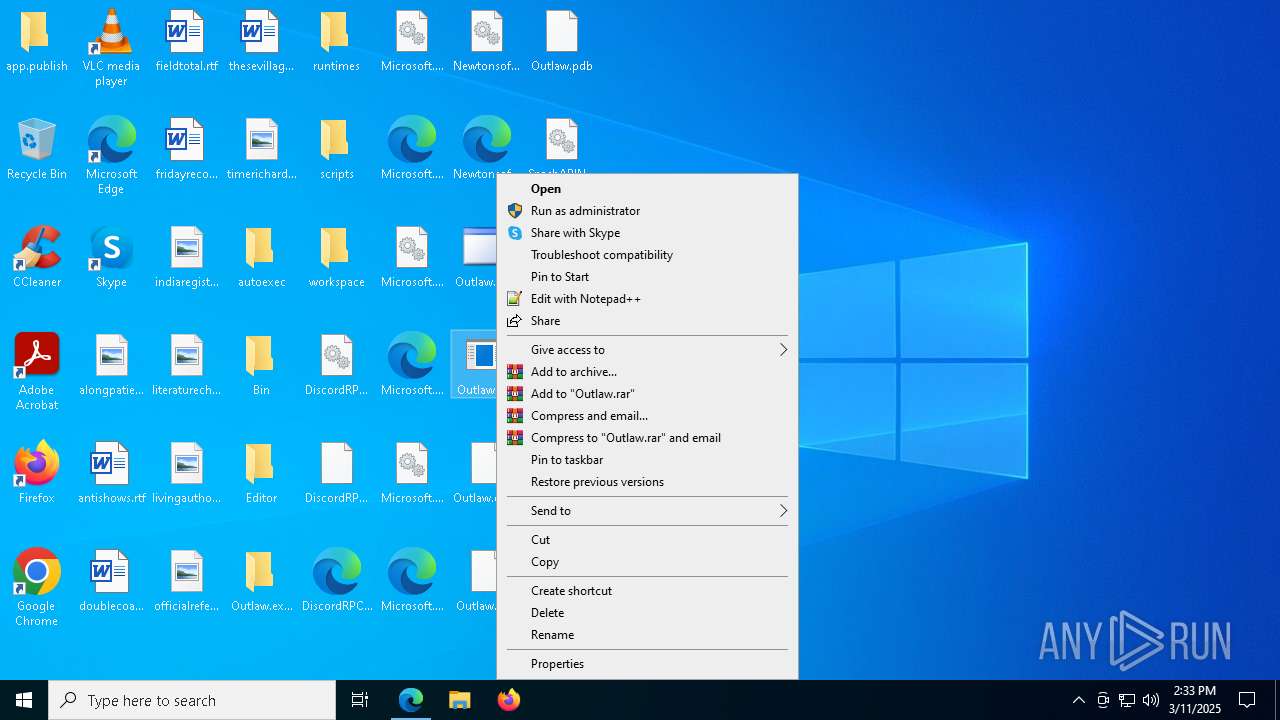Viewport: 1280px width, 720px height.
Task: Select the Adobe Acrobat shortcut
Action: 36,356
